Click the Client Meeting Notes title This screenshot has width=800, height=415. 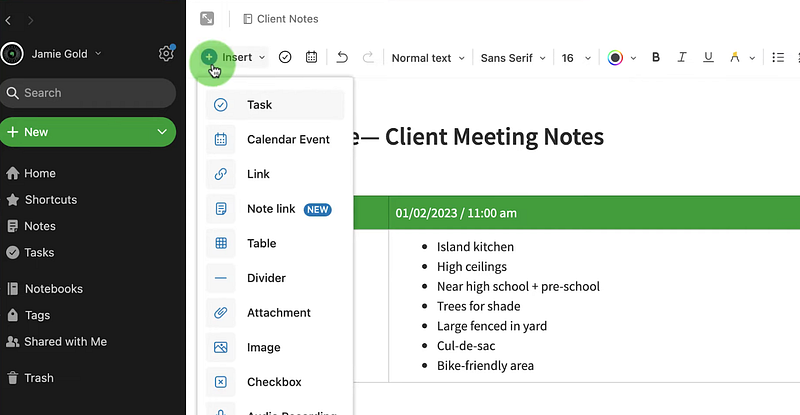494,137
